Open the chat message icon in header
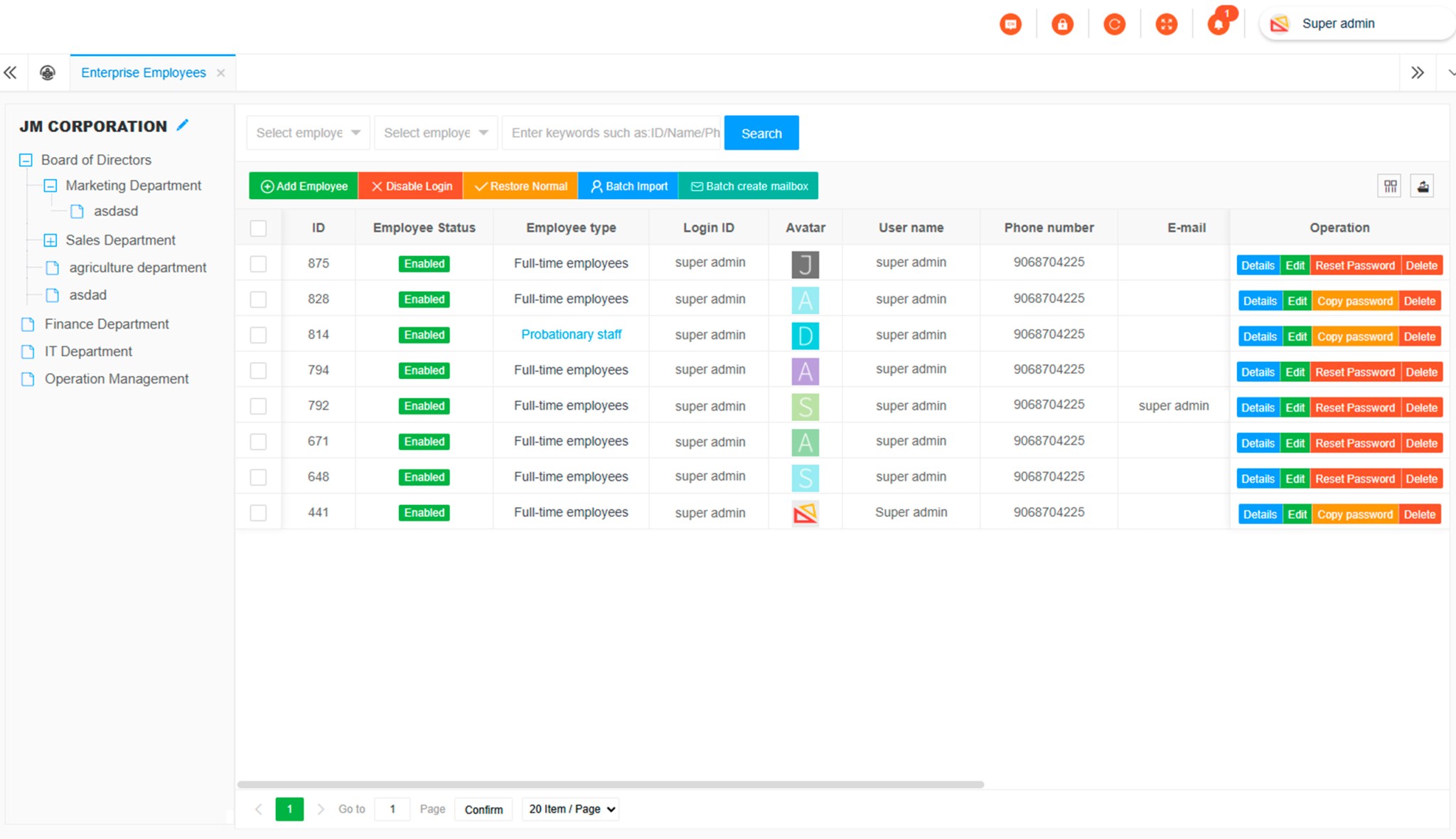1456x839 pixels. tap(1010, 23)
